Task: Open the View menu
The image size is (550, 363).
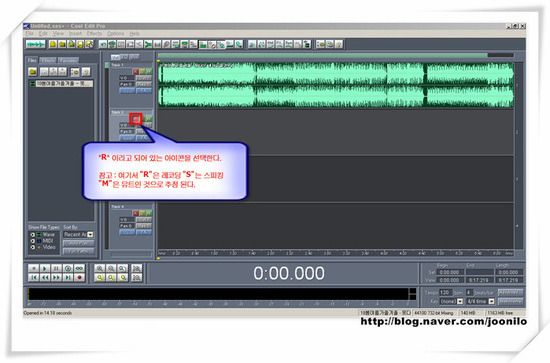Action: 58,34
